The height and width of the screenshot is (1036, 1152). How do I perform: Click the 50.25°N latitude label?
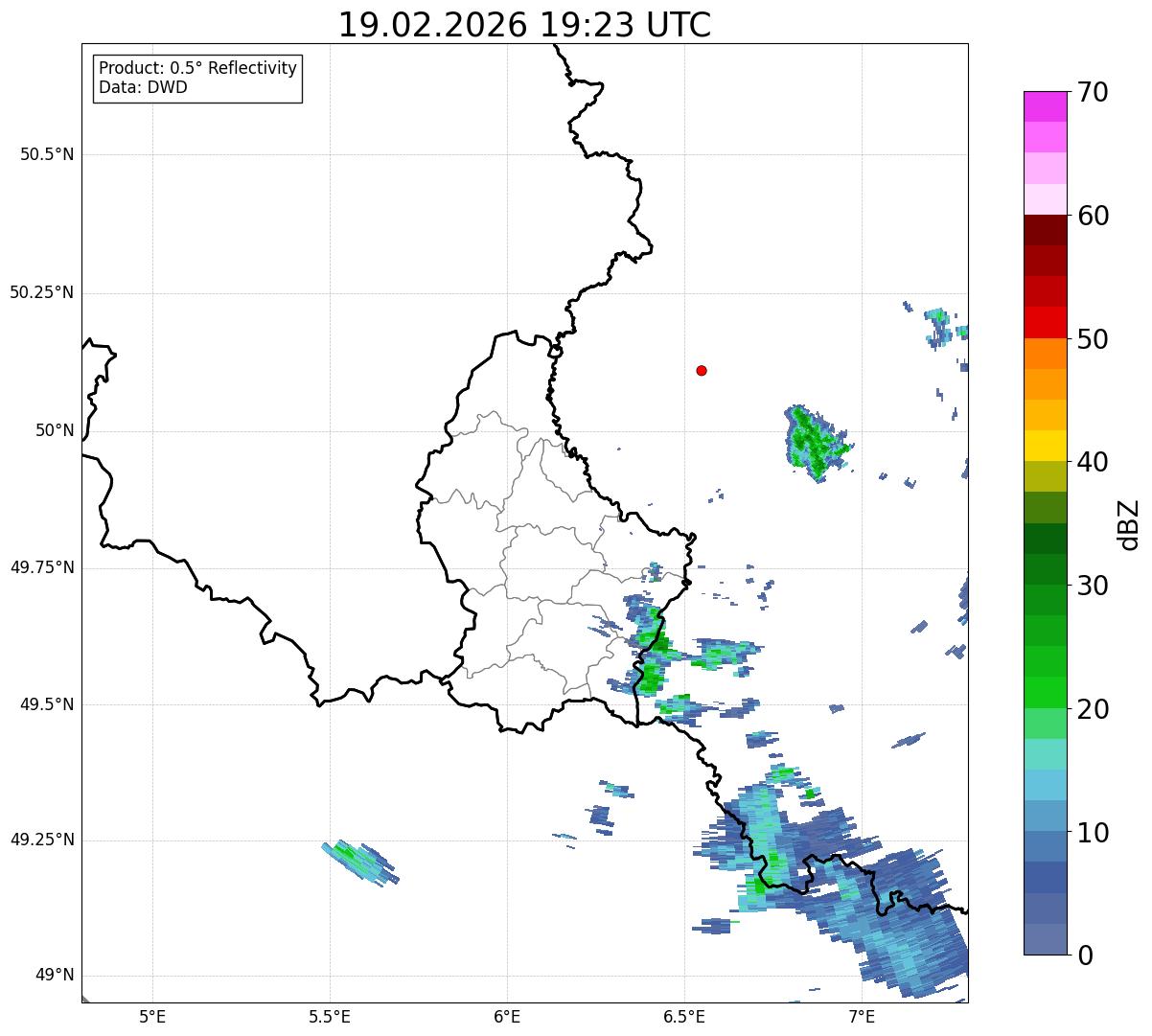[42, 293]
